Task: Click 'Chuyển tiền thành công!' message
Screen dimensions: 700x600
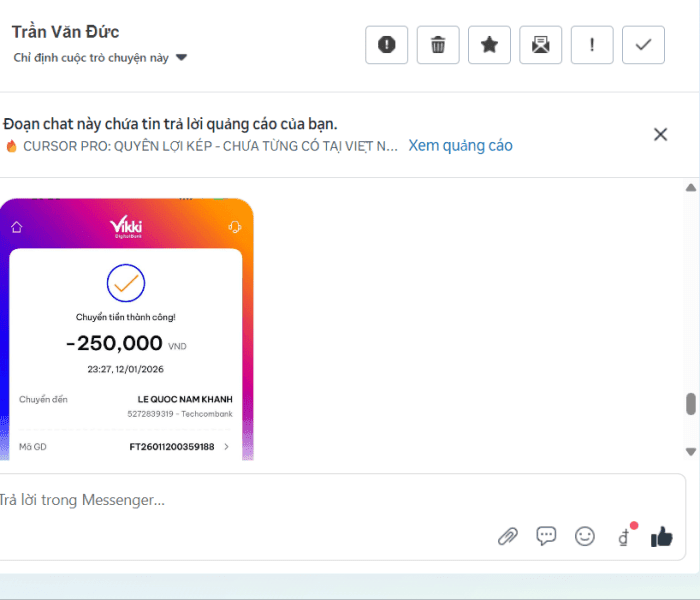Action: (125, 317)
